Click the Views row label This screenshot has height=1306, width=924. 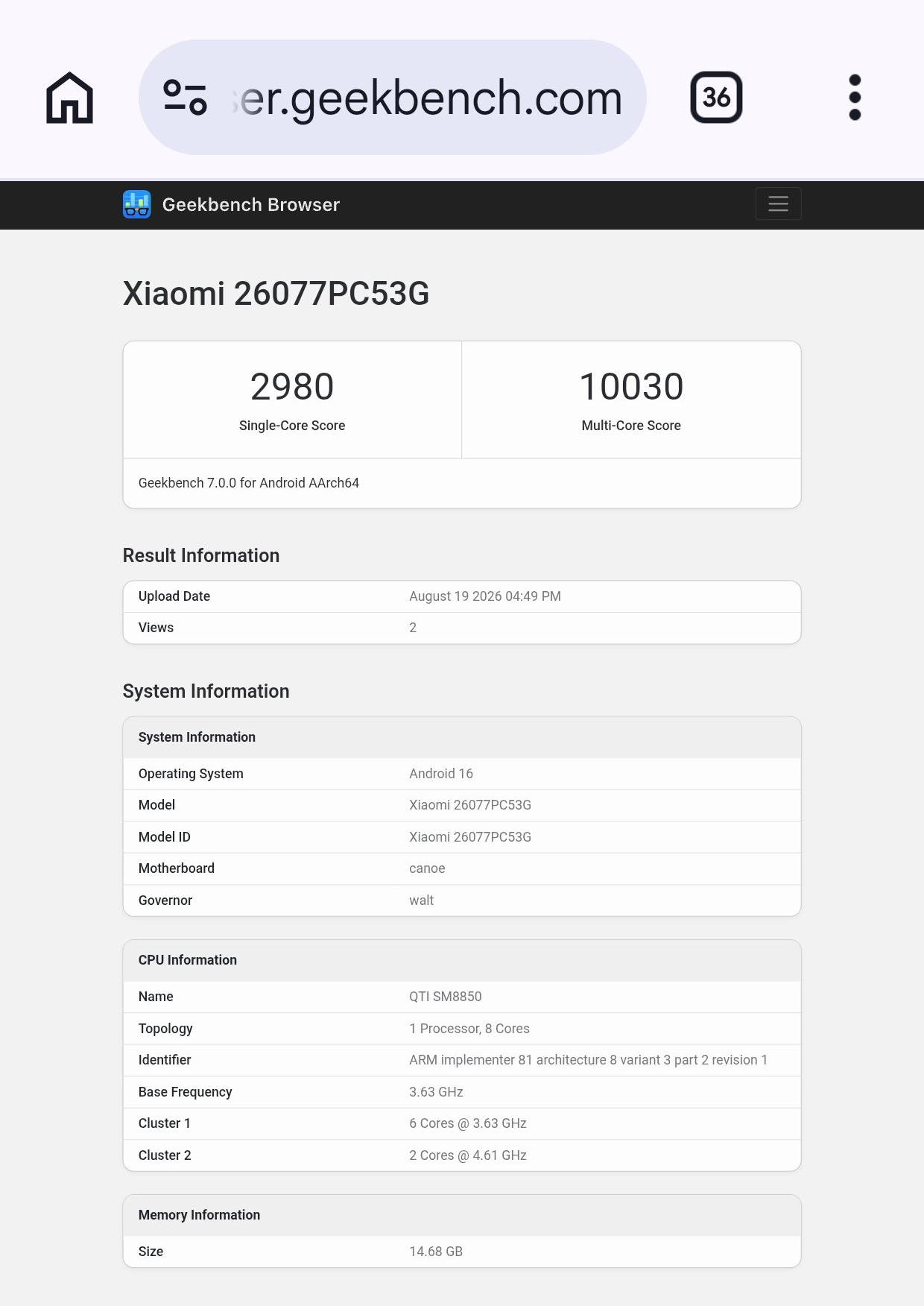156,628
